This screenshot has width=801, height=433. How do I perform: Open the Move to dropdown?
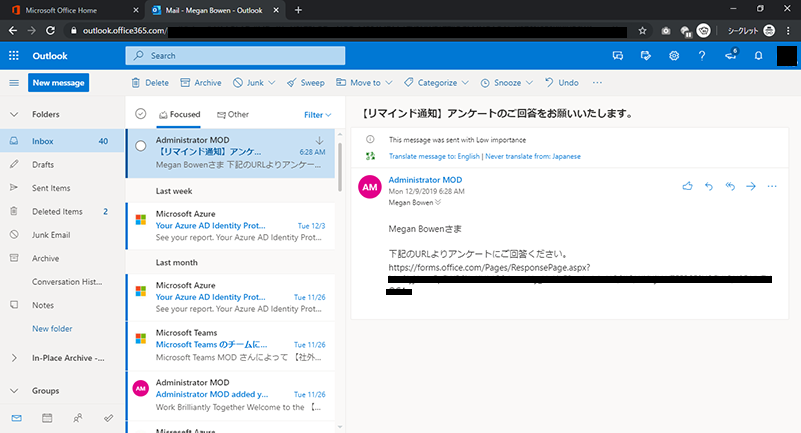tap(364, 83)
